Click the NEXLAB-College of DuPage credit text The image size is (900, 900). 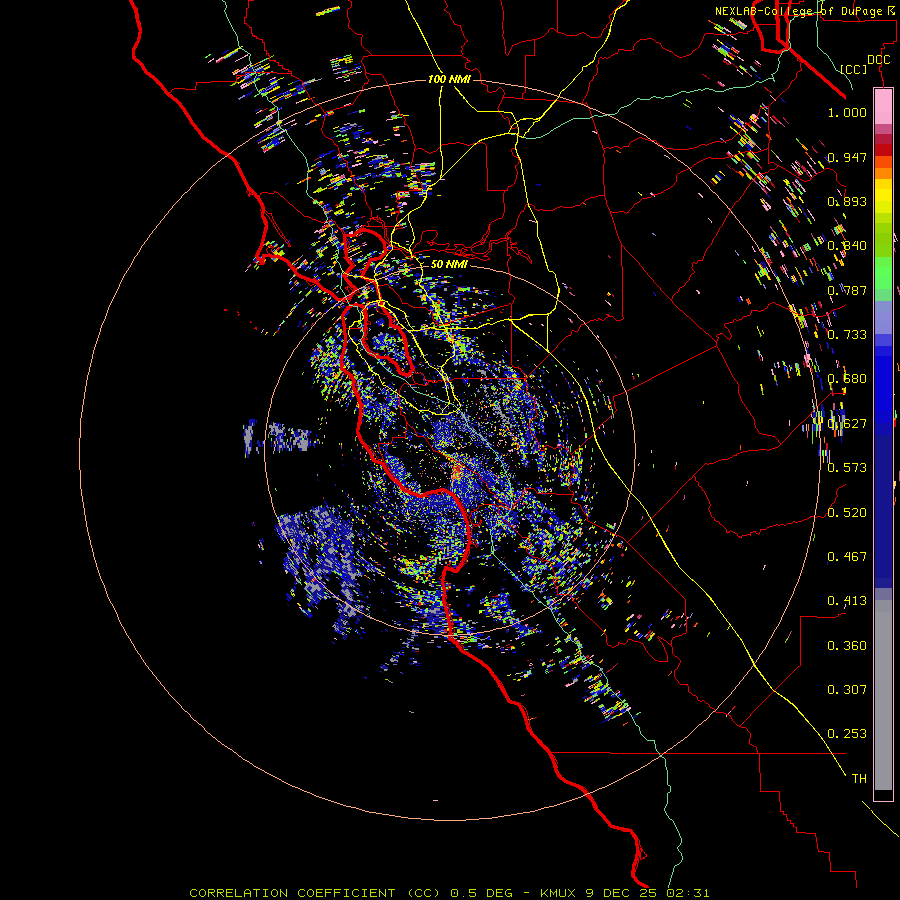click(803, 11)
